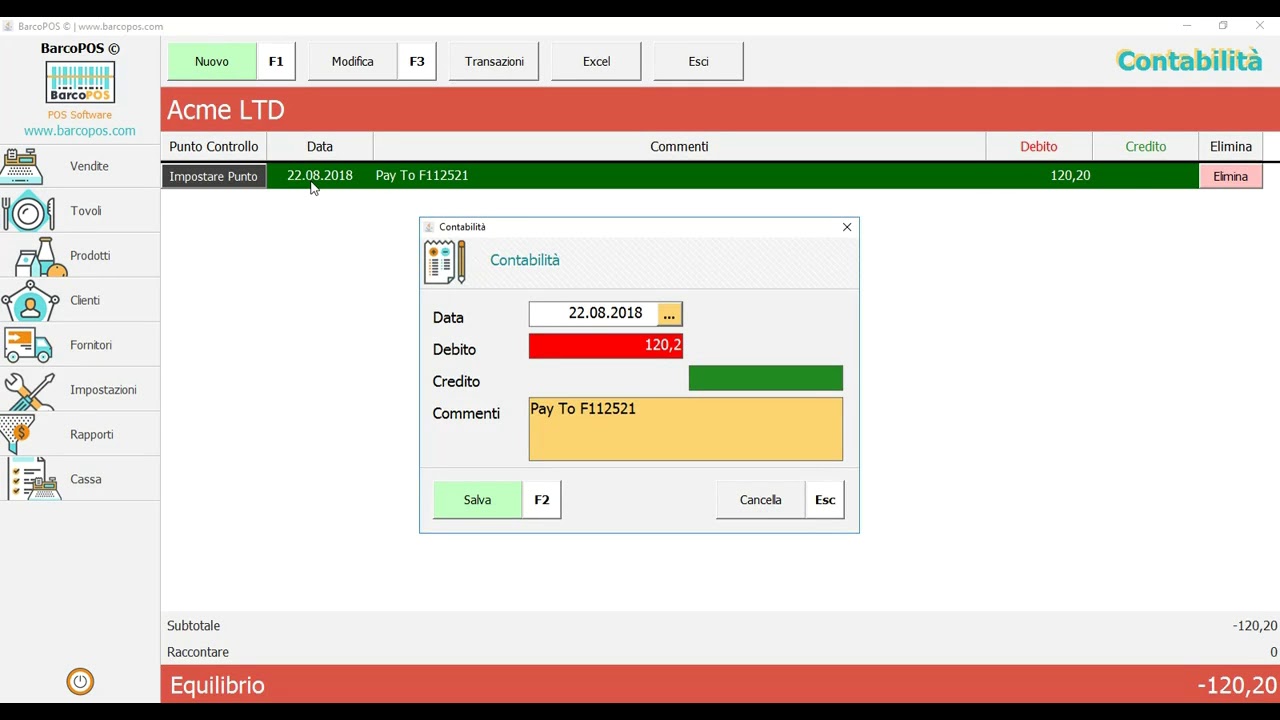Click the Subtotale value -120,20
The height and width of the screenshot is (720, 1280).
tap(1255, 626)
